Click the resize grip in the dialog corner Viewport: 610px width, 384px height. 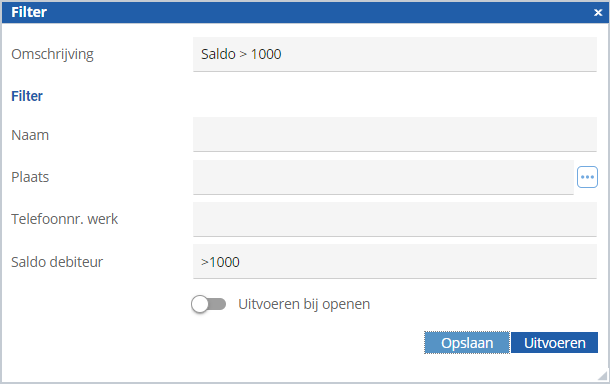[x=603, y=375]
